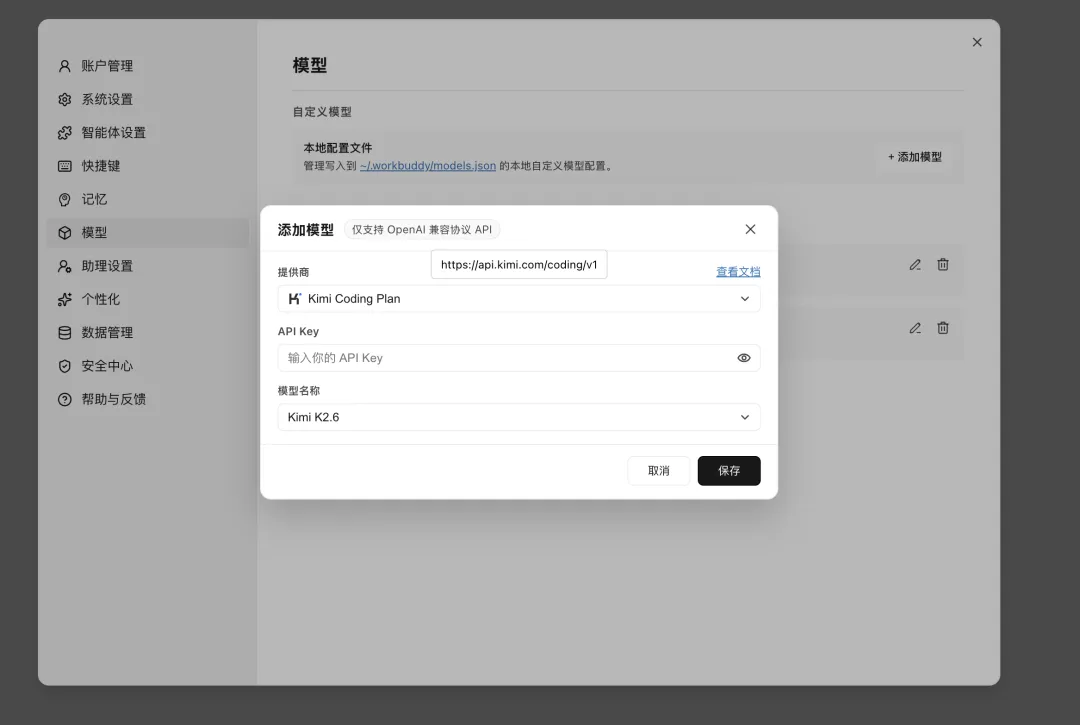Click the 记忆 head icon

coord(65,200)
